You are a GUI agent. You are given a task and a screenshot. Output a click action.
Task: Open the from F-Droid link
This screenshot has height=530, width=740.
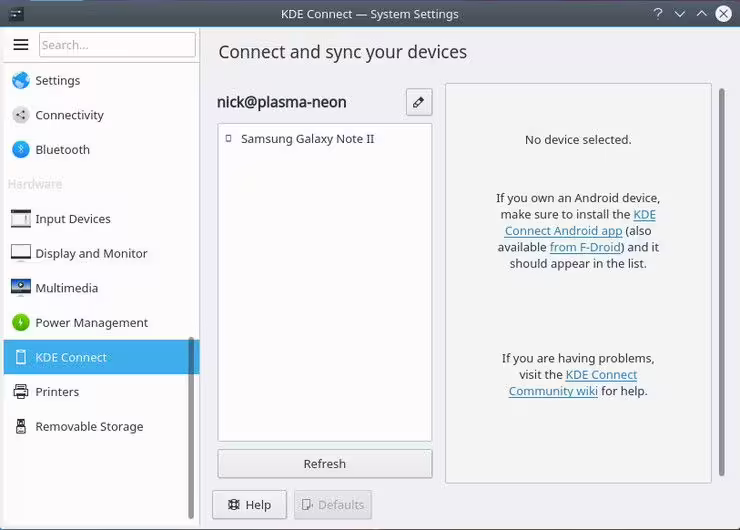[x=585, y=247]
